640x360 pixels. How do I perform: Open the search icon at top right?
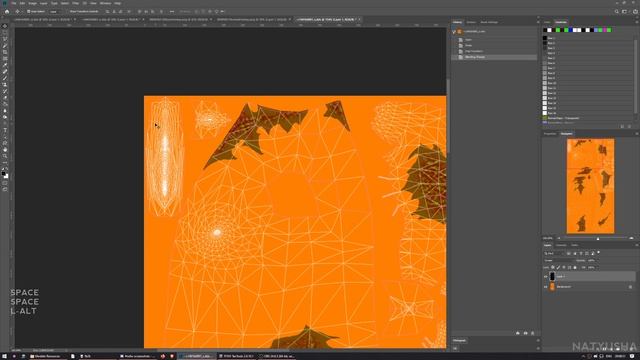click(617, 11)
